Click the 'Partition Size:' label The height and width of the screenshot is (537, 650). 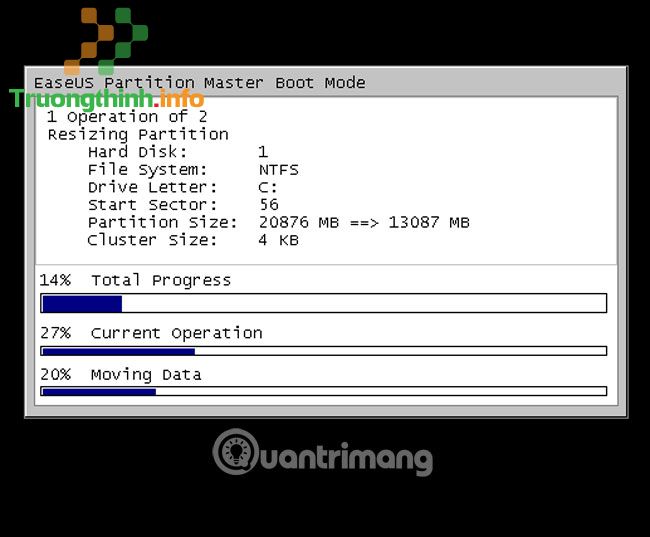(x=163, y=223)
